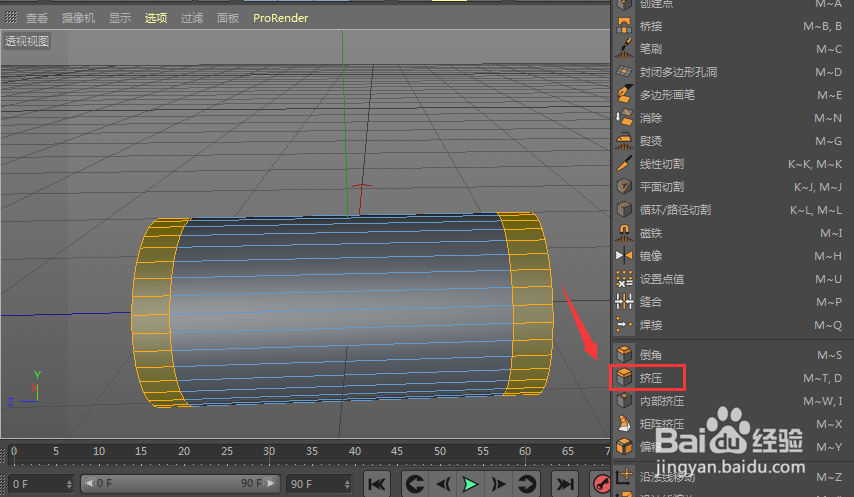Click the 消除 dissolve tool icon

(x=624, y=118)
